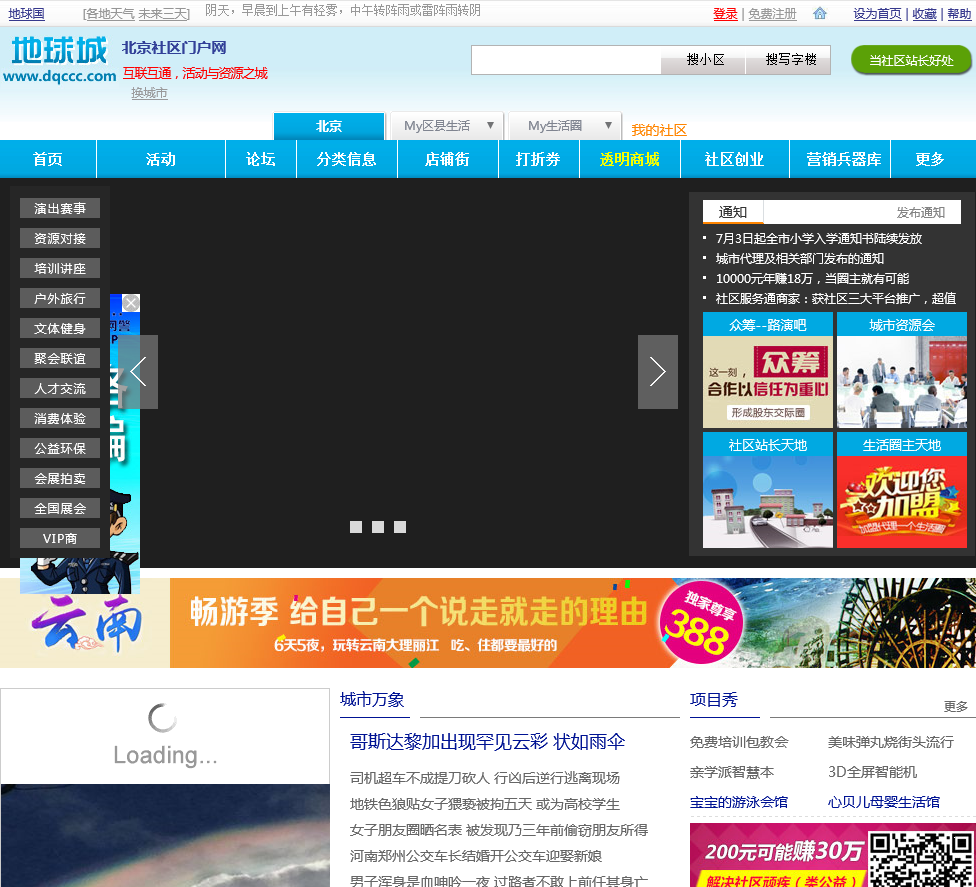The width and height of the screenshot is (976, 887).
Task: Open notice 城市代理及相关部门发布的通知
Action: [799, 258]
